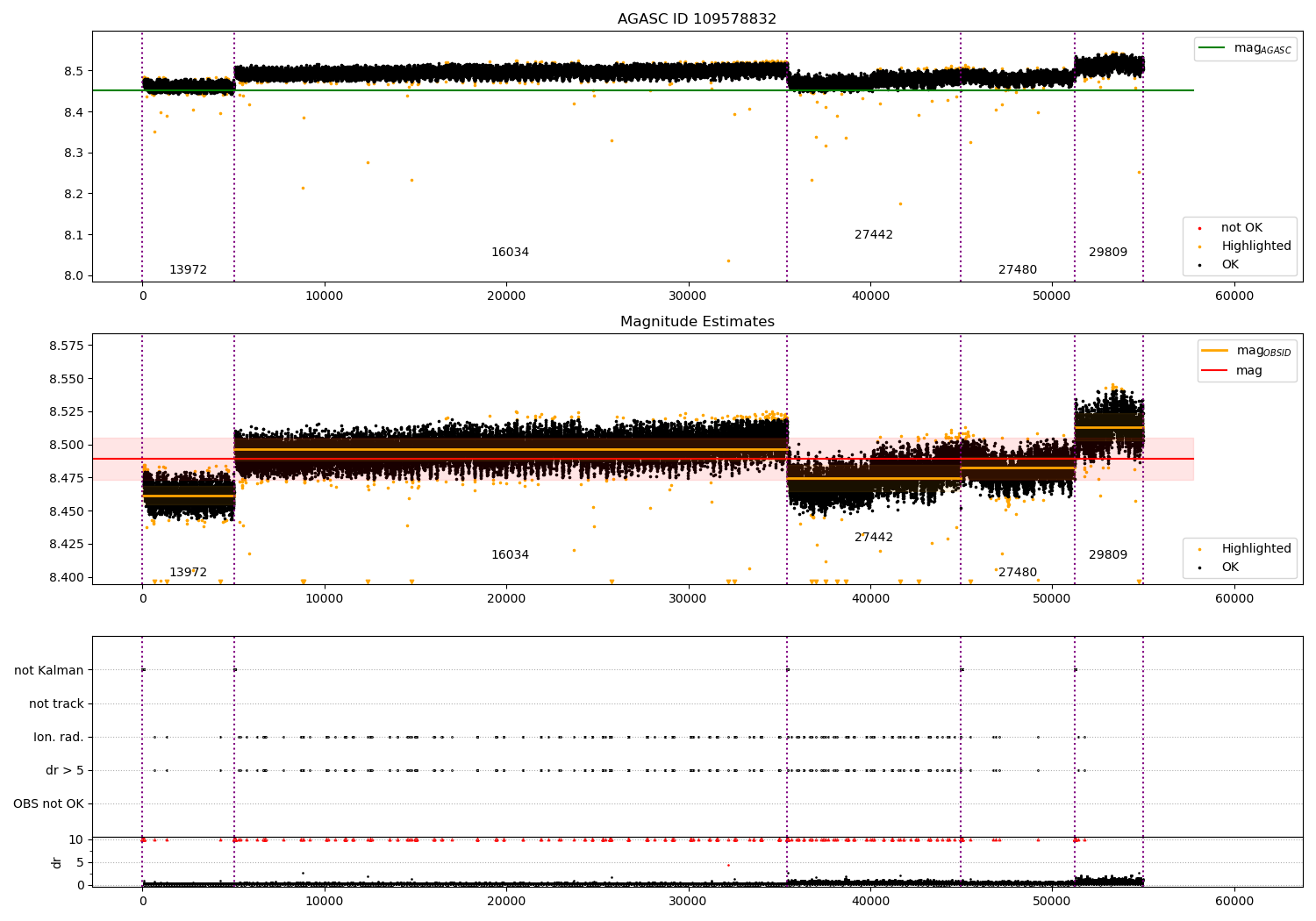Click the 'AGASC ID 109578832' plot title
1316x921 pixels.
point(697,19)
